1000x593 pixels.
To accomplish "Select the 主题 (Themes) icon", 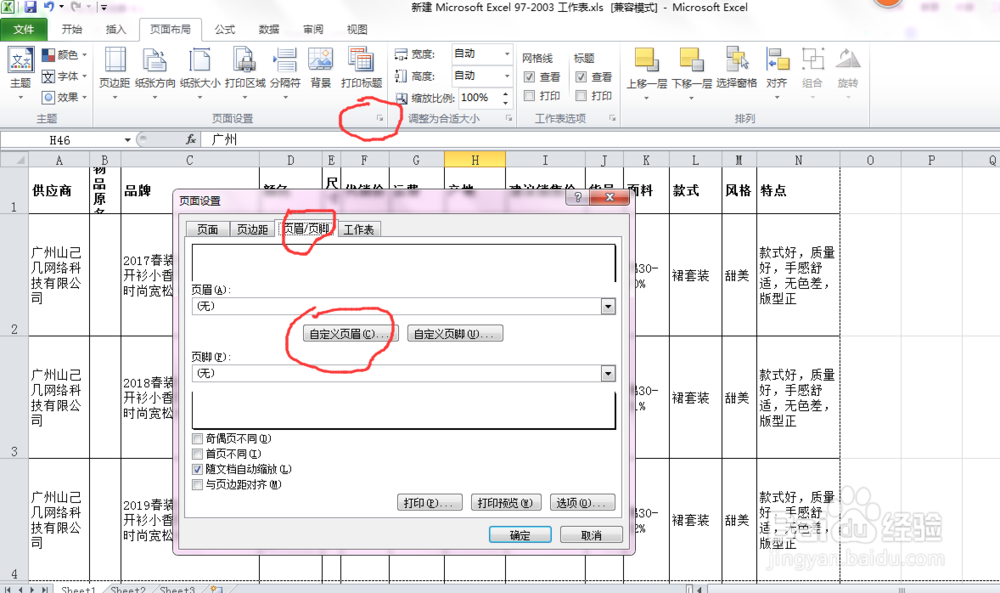I will (20, 64).
